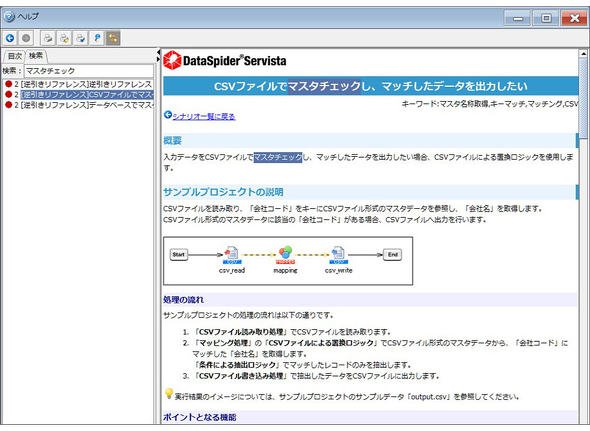Open result [逆引きリファレンス]データベースでマス…

click(87, 105)
